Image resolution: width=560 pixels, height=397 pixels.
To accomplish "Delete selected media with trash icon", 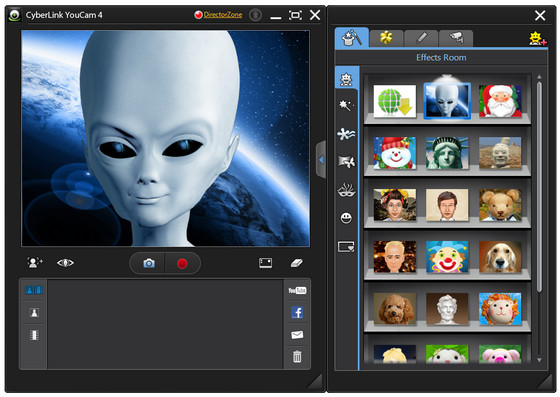I will [x=297, y=357].
